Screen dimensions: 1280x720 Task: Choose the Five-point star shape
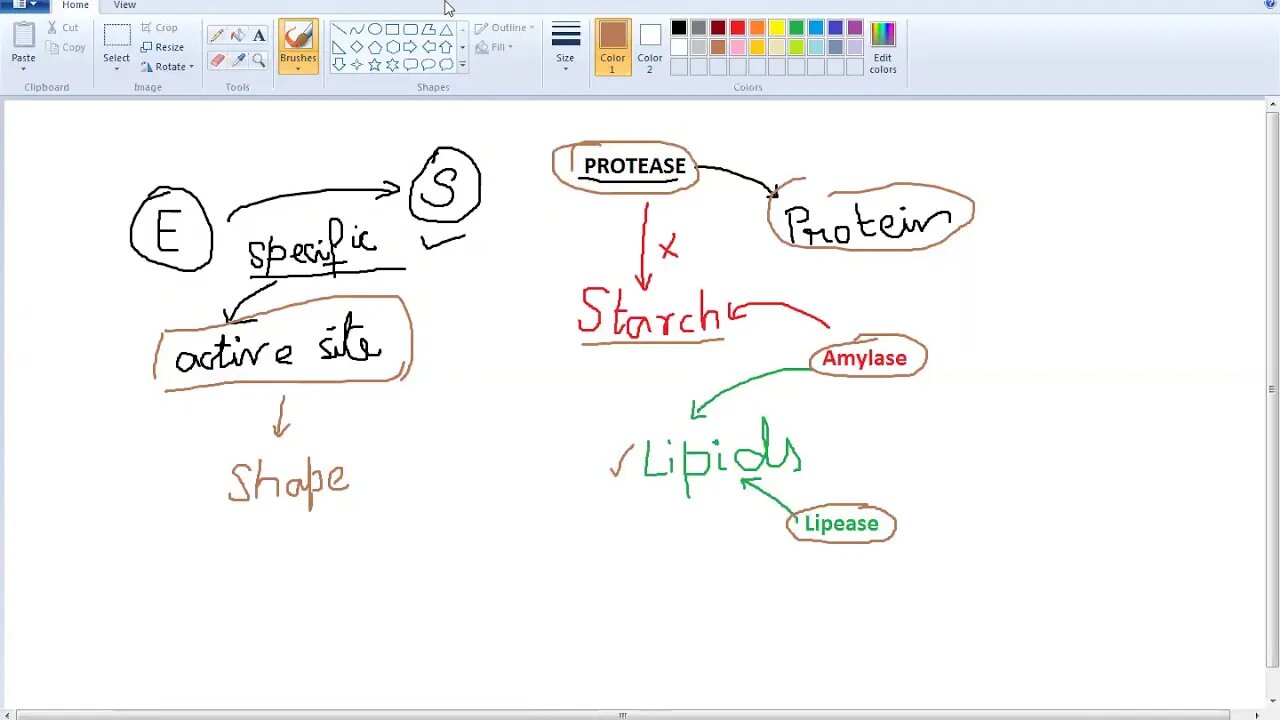375,64
